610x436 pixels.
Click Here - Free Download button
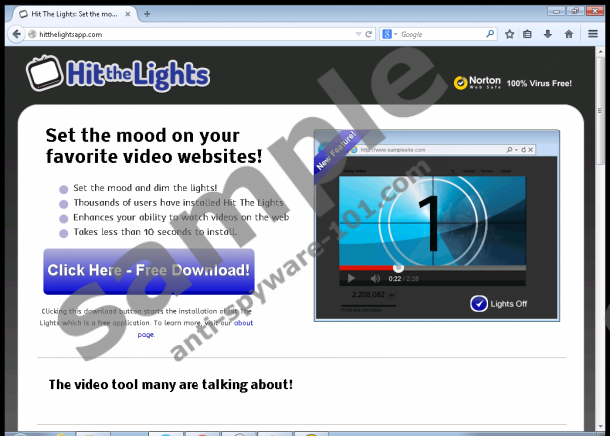click(x=148, y=270)
